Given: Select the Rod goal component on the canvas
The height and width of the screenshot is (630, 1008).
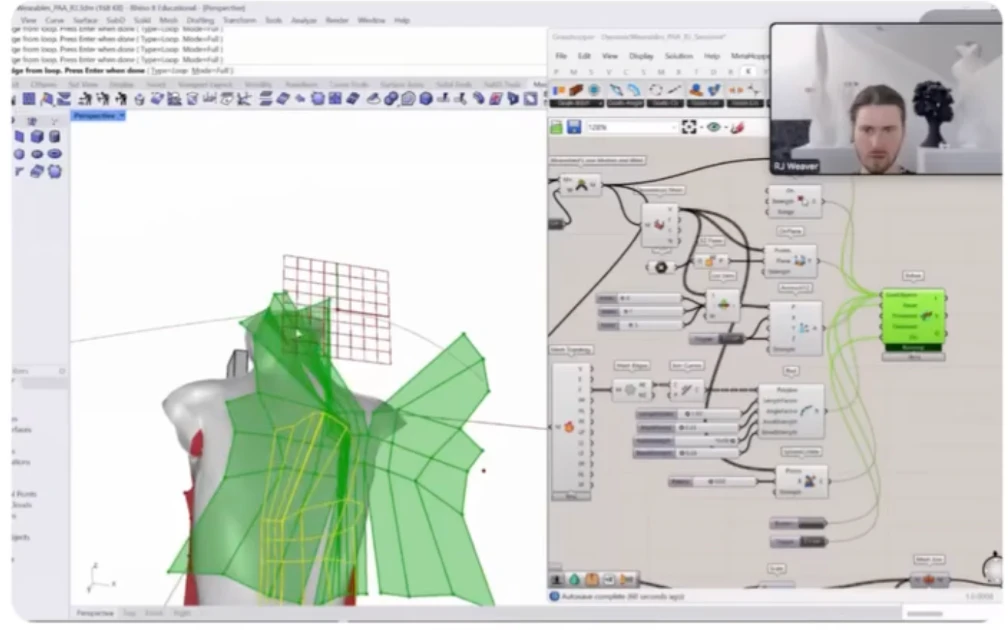Looking at the screenshot, I should pos(791,411).
